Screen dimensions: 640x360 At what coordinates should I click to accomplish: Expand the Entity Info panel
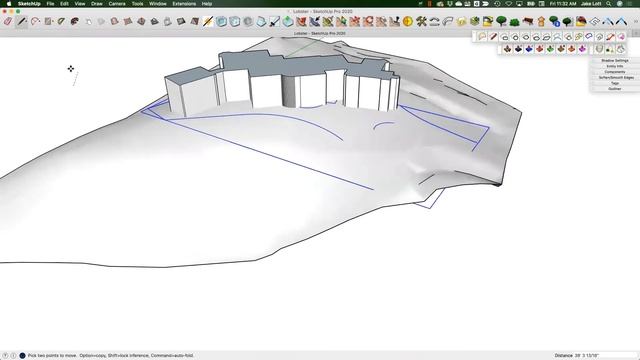pyautogui.click(x=614, y=66)
